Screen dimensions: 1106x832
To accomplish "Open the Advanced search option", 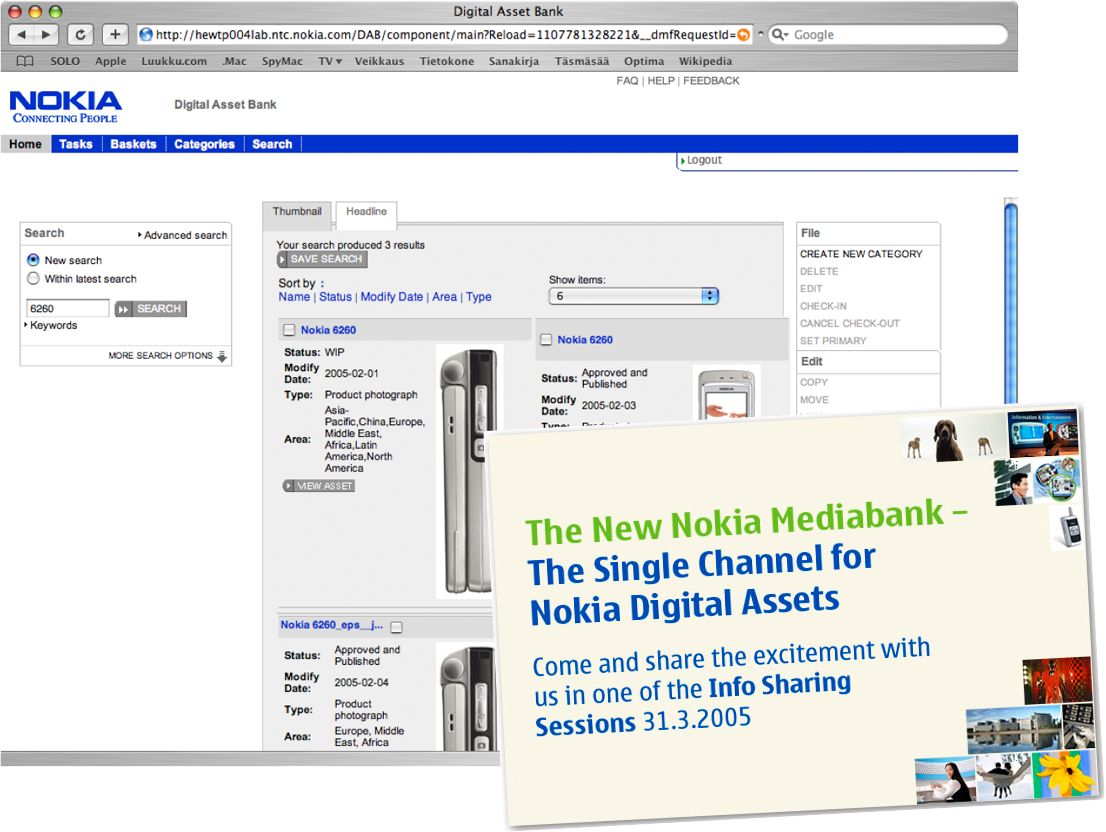I will (x=183, y=235).
